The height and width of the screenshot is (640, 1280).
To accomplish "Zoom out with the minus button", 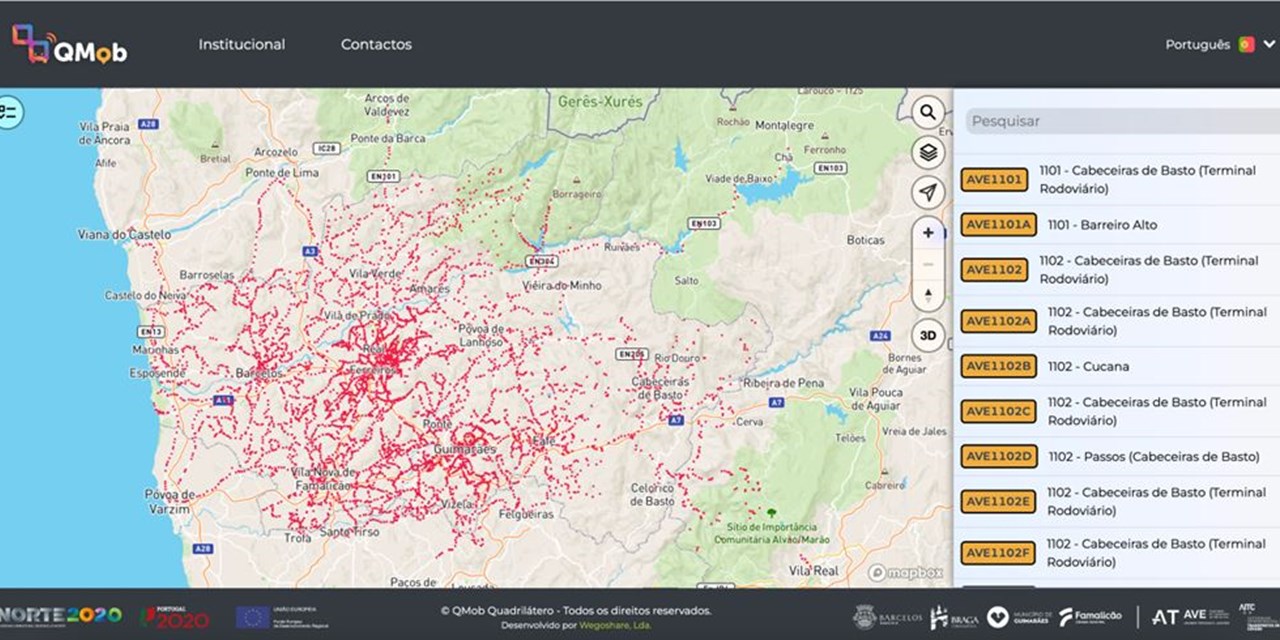I will [x=928, y=264].
